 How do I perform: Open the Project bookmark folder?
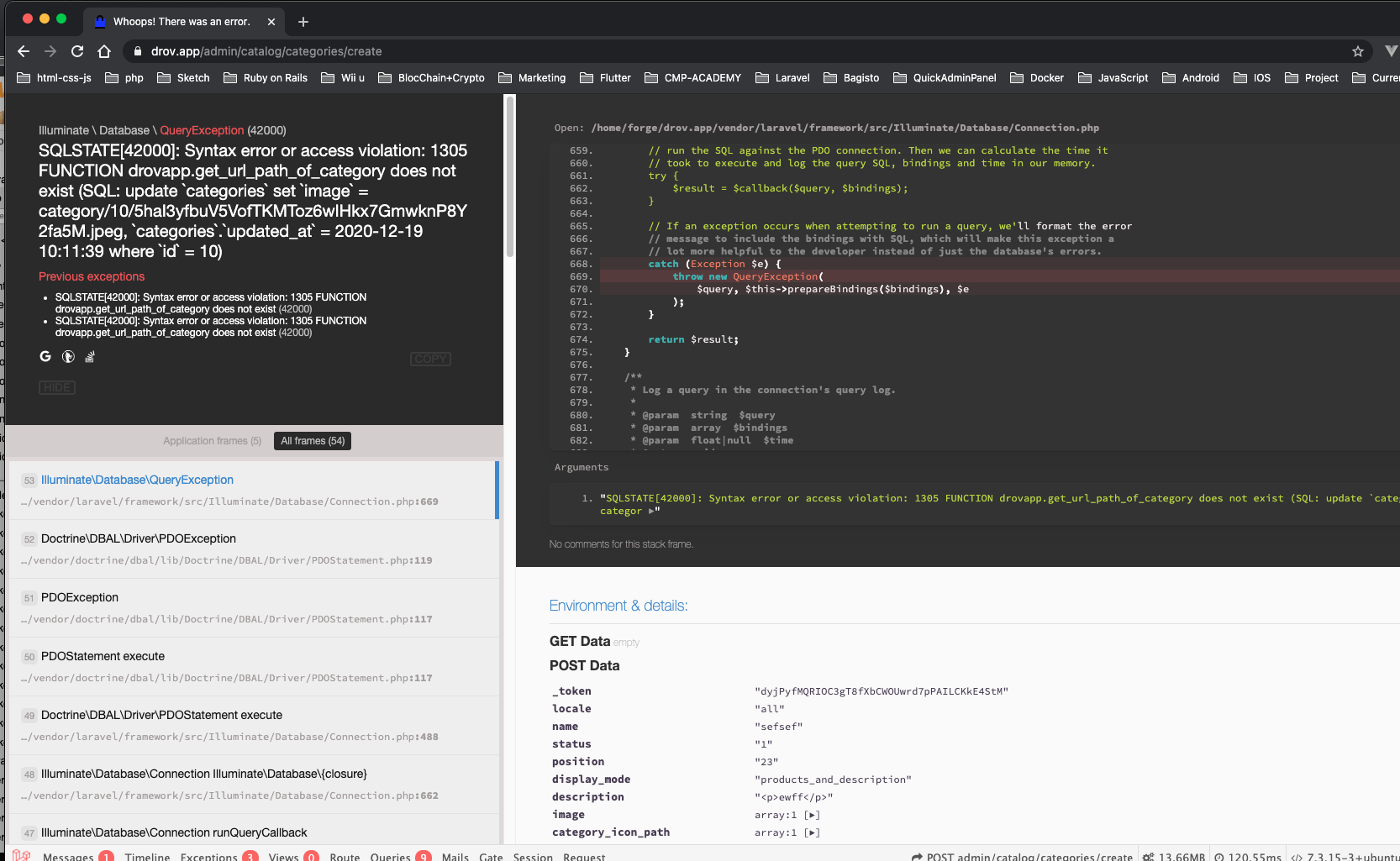pyautogui.click(x=1311, y=78)
